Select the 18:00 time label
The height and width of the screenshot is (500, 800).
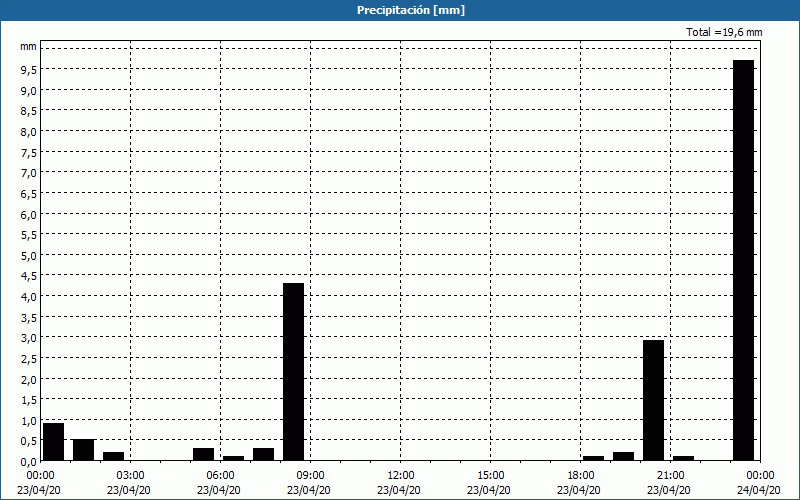(580, 476)
